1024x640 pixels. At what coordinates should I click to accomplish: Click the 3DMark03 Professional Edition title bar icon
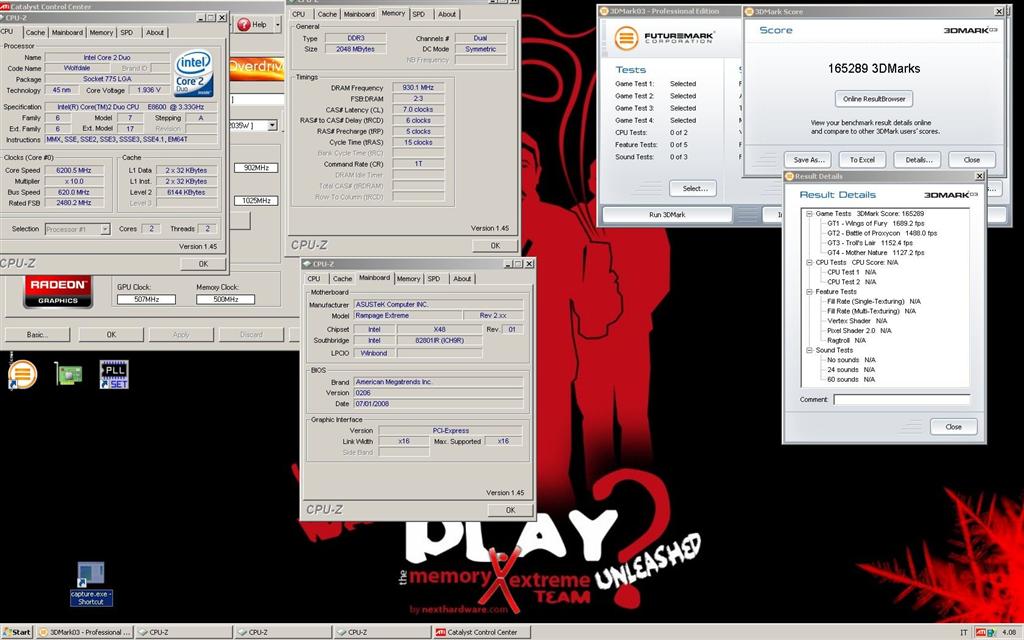point(604,11)
